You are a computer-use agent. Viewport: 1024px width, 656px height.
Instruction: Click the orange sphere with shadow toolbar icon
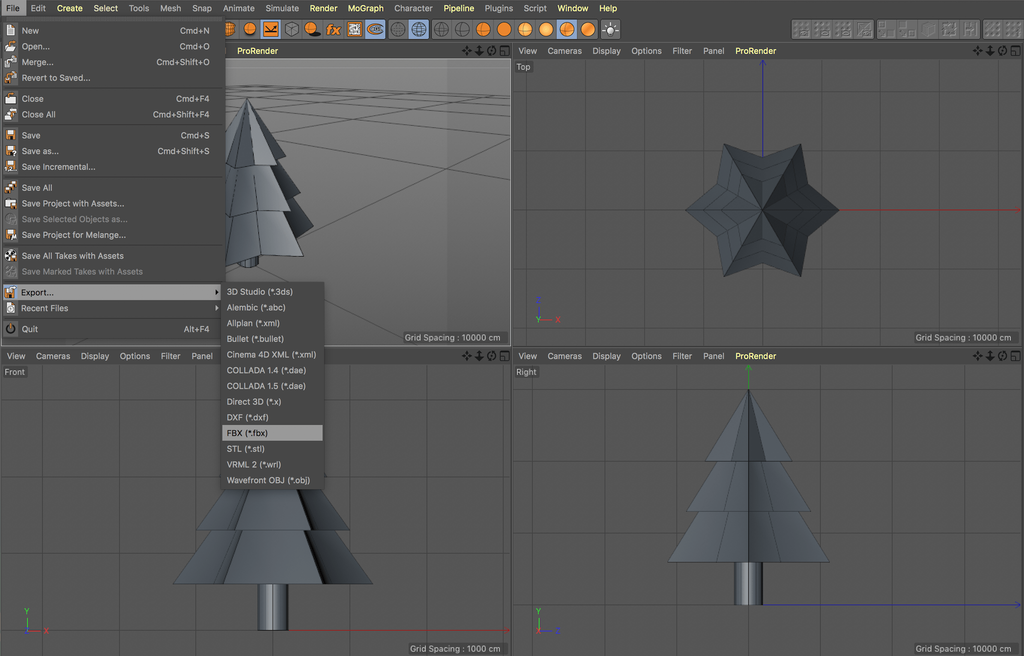[312, 29]
